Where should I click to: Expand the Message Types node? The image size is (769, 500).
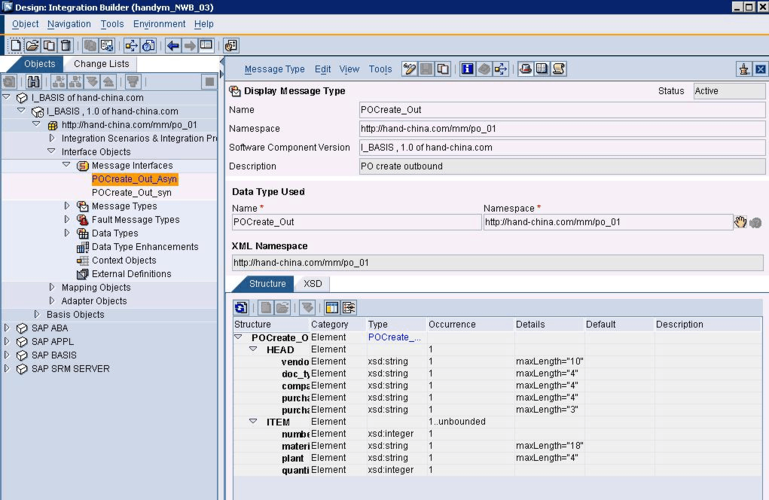click(67, 206)
